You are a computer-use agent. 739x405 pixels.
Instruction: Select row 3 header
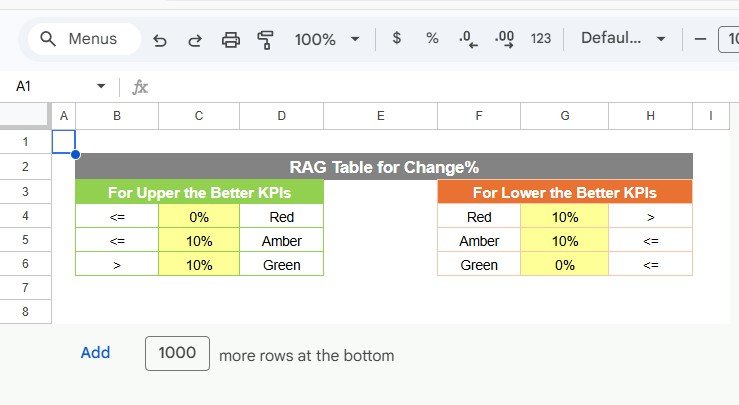pyautogui.click(x=25, y=192)
